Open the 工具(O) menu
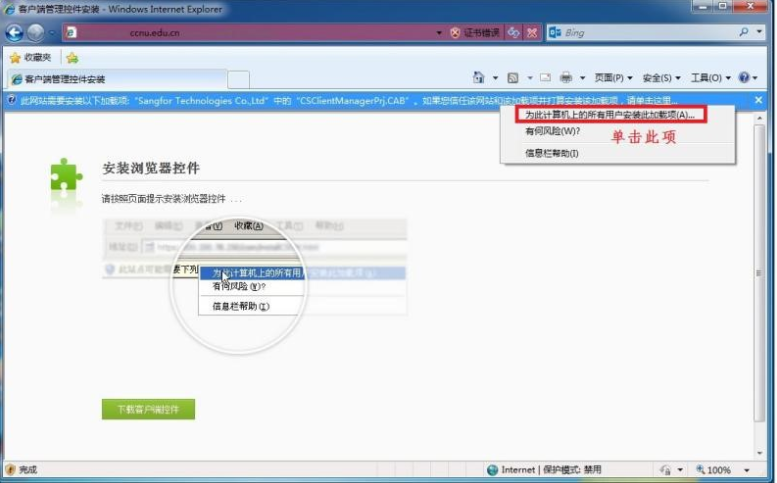Image resolution: width=777 pixels, height=483 pixels. pos(710,78)
